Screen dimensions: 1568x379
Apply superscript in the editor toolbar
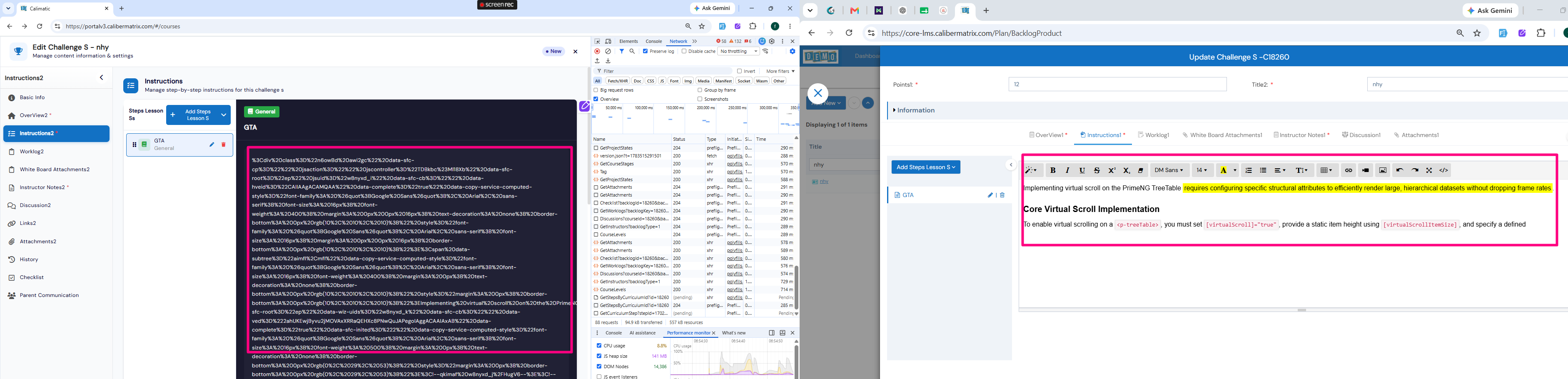1112,170
